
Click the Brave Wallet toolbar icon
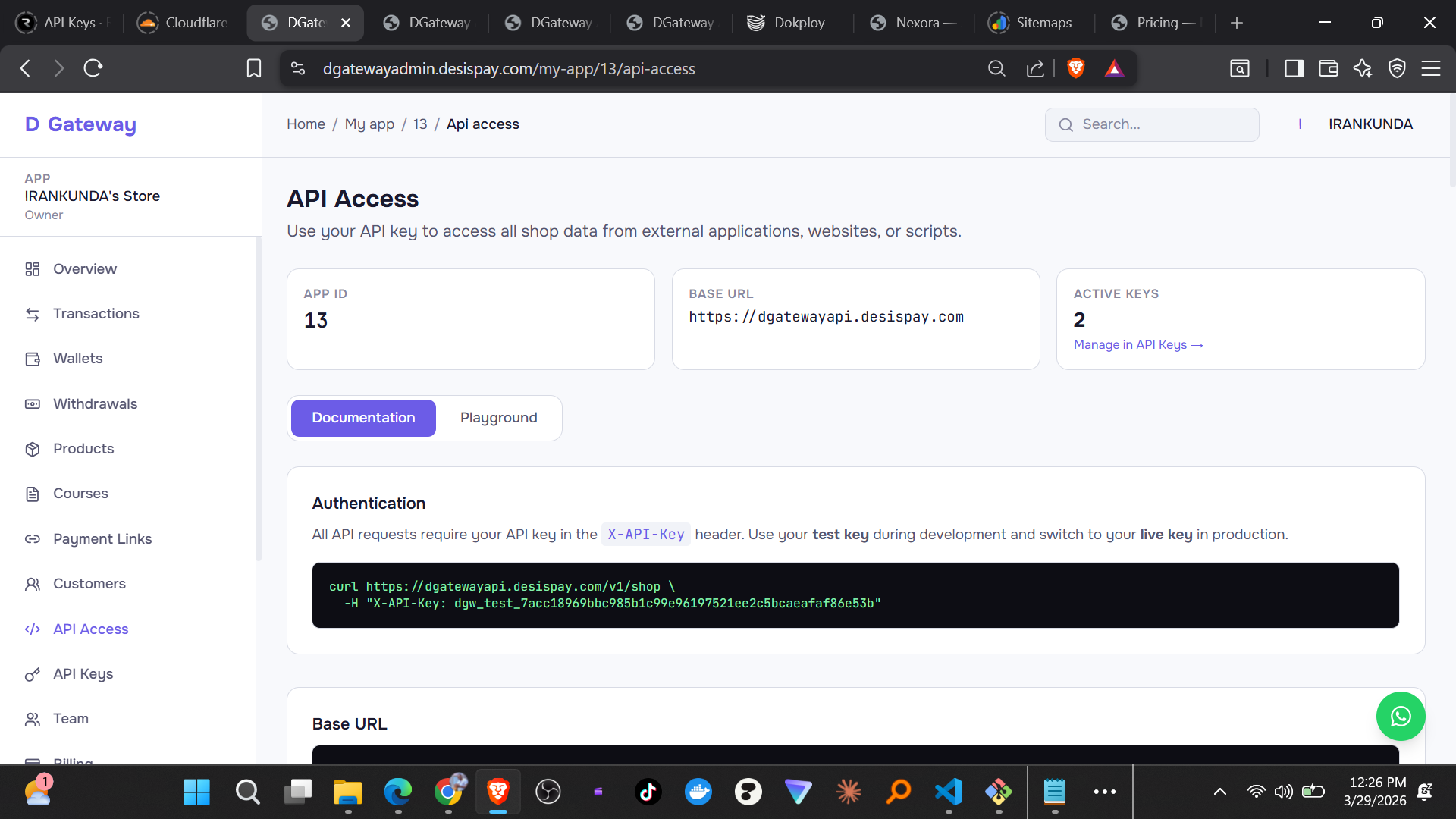click(1328, 68)
